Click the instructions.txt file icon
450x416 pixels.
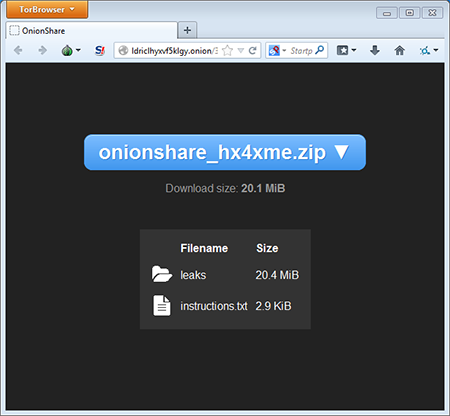(162, 305)
